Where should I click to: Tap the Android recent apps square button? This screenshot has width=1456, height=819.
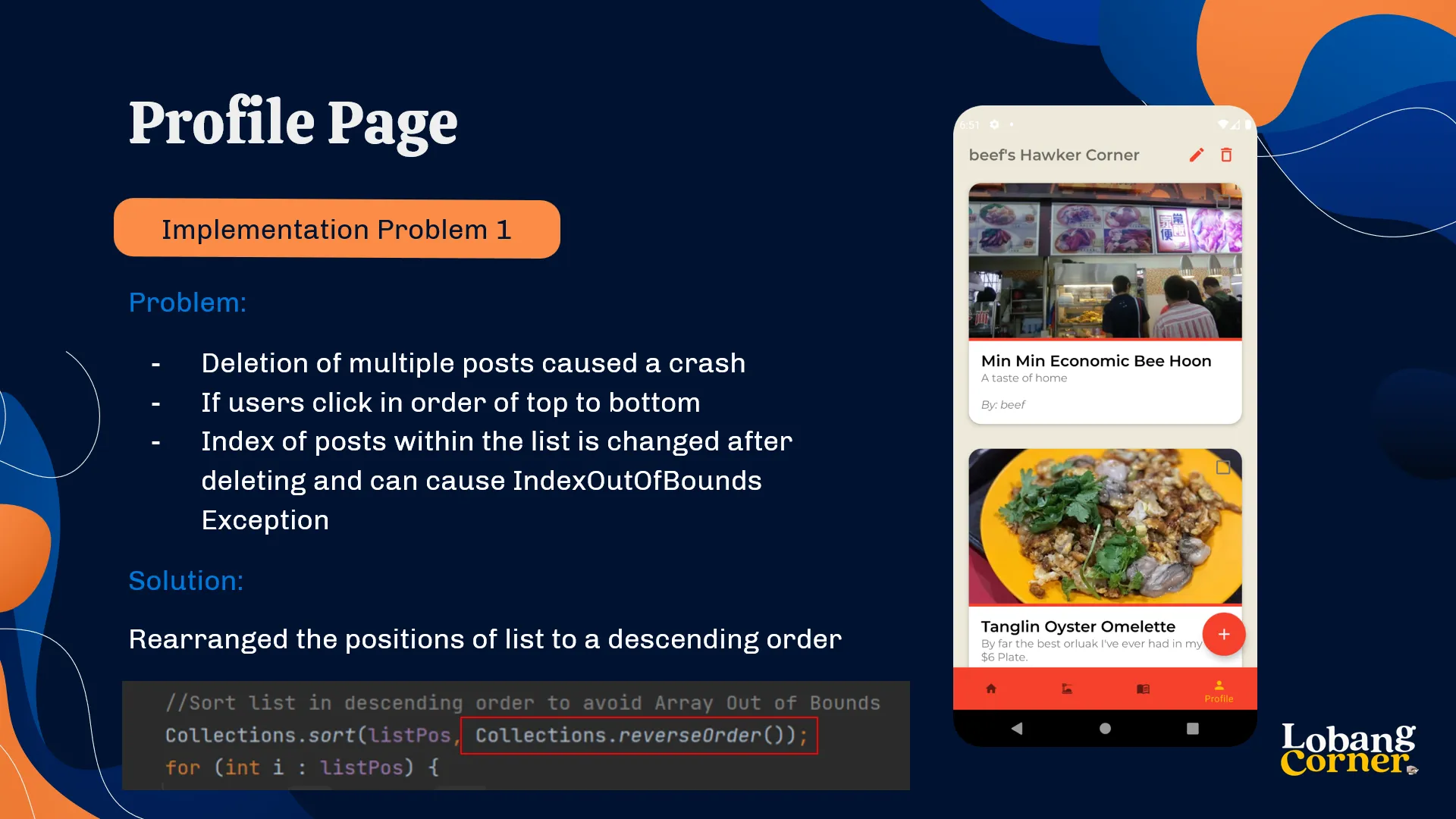(x=1193, y=728)
